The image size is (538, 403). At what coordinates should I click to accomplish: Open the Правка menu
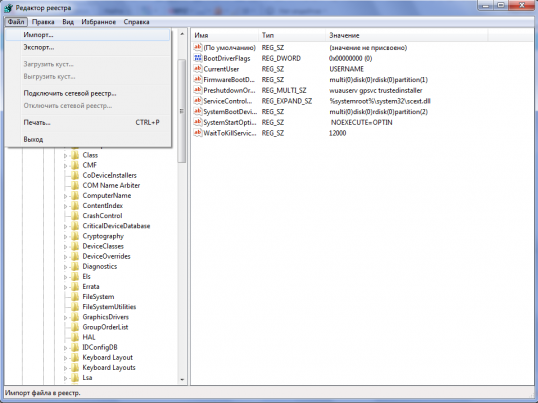pos(43,22)
